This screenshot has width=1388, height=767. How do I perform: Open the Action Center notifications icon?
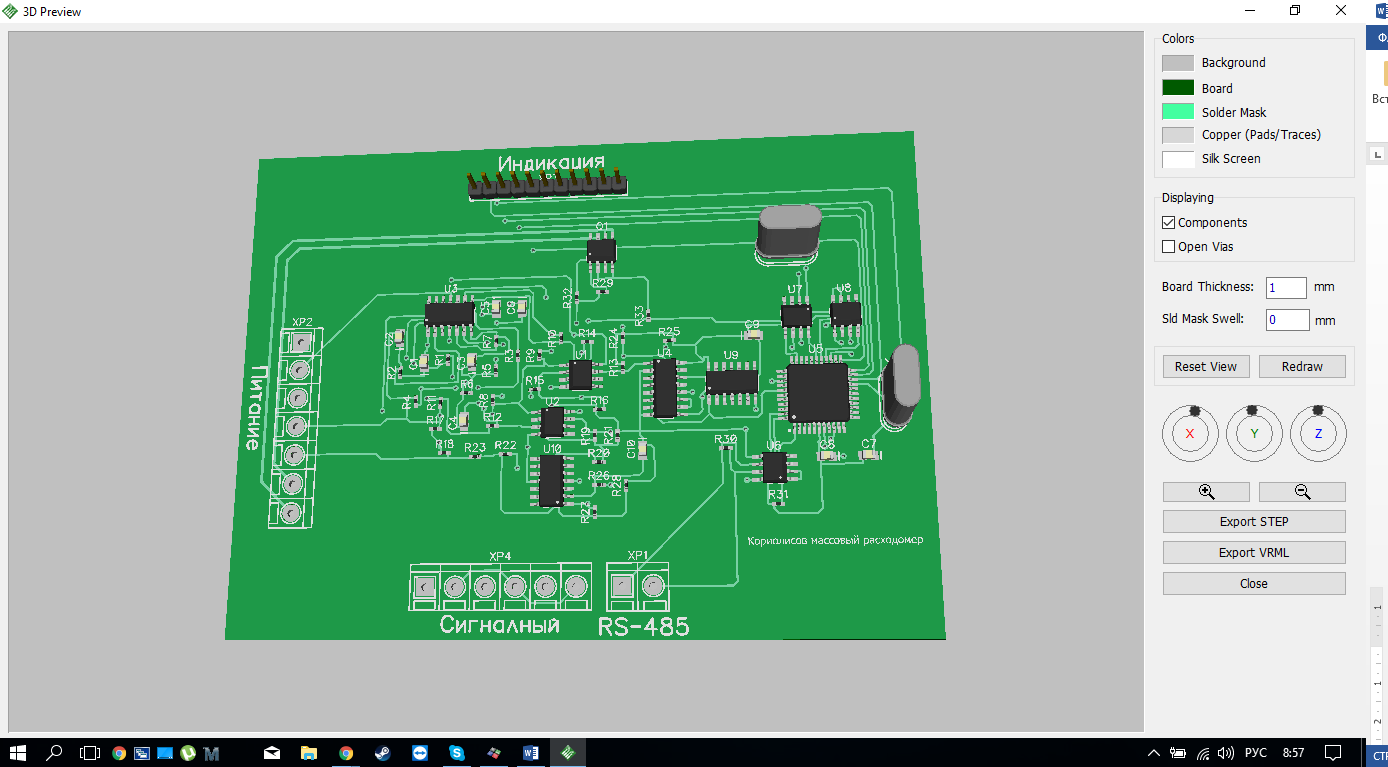click(x=1333, y=753)
